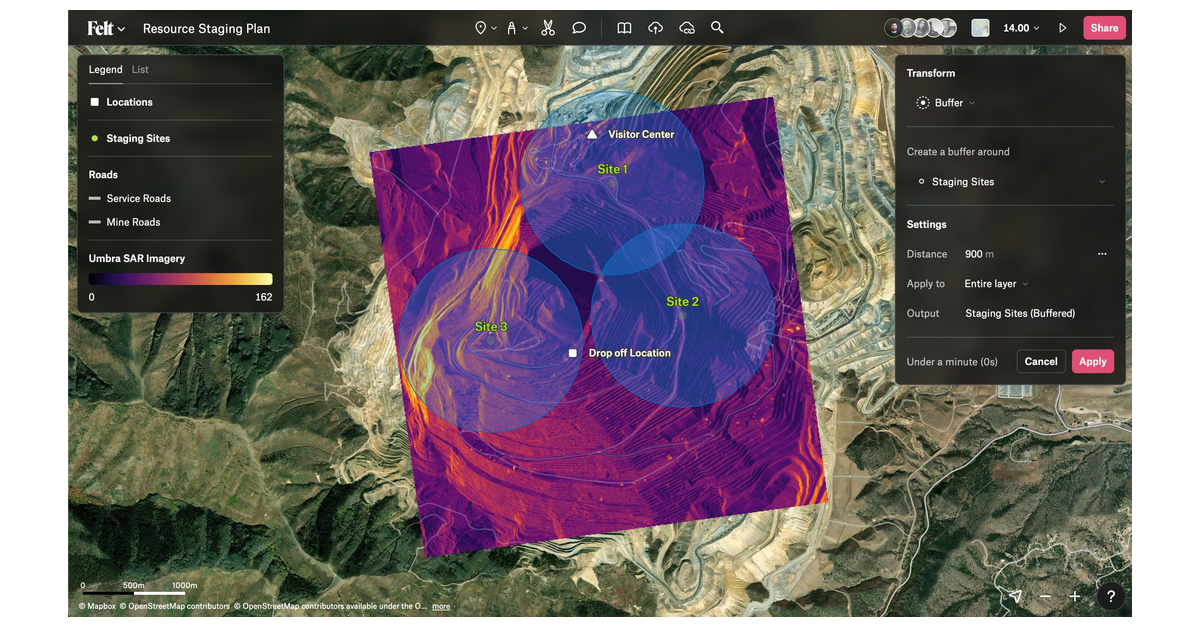Expand the Buffer transform type dropdown
This screenshot has height=627, width=1200.
[945, 103]
